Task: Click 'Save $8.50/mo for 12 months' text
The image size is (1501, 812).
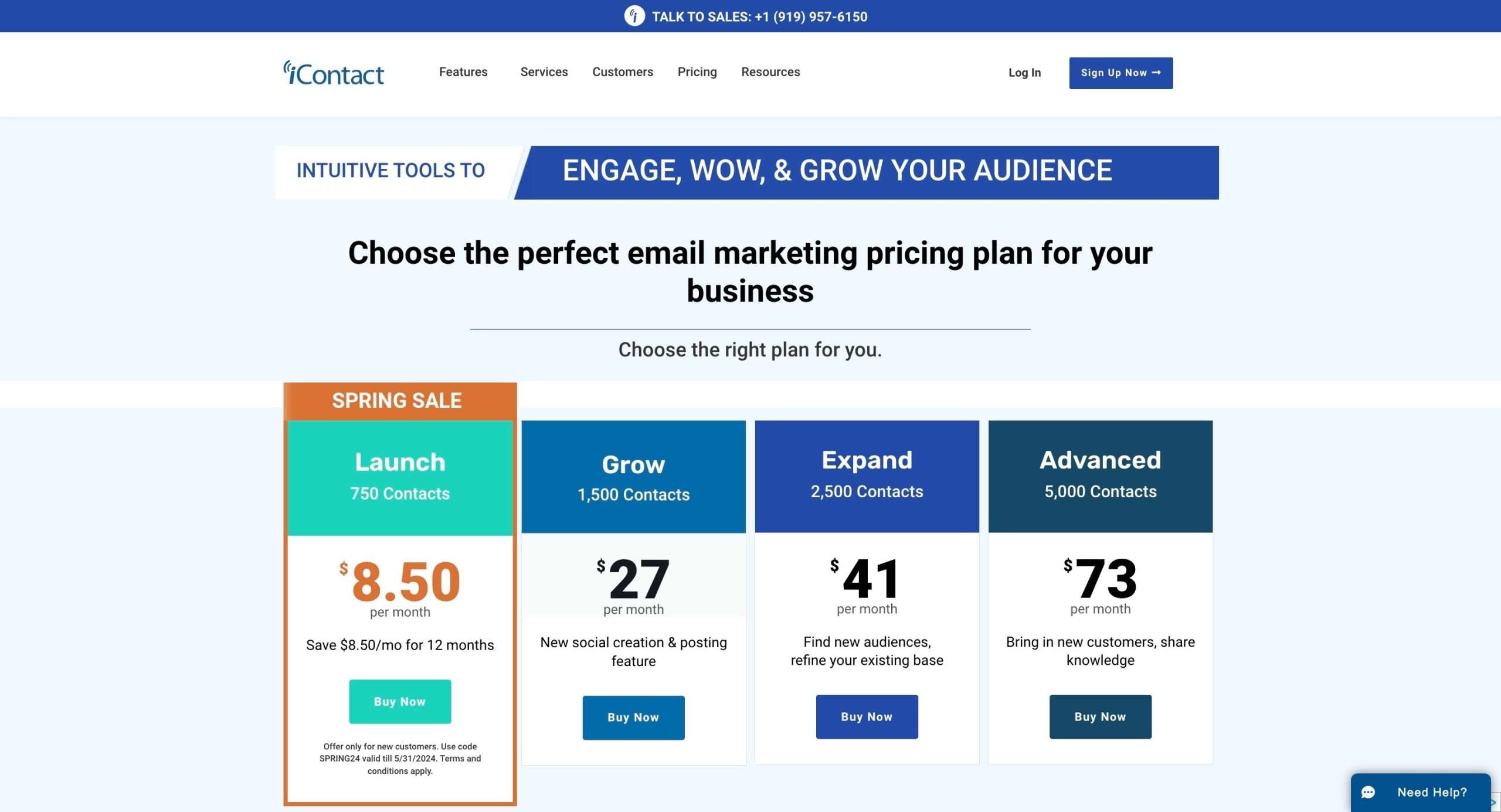Action: 400,645
